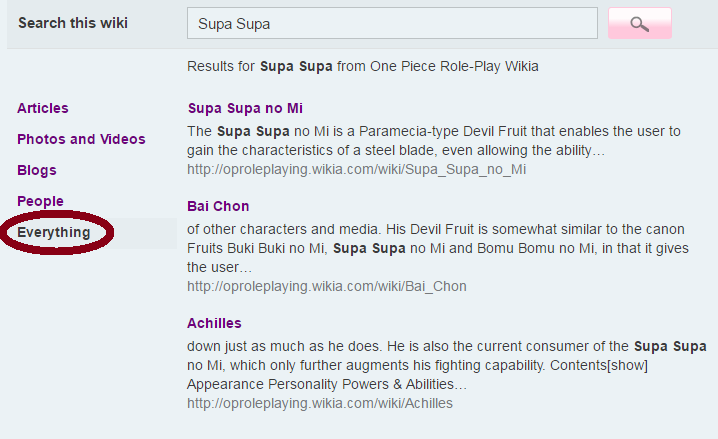Open the Supa Supa no Mi result

click(245, 108)
